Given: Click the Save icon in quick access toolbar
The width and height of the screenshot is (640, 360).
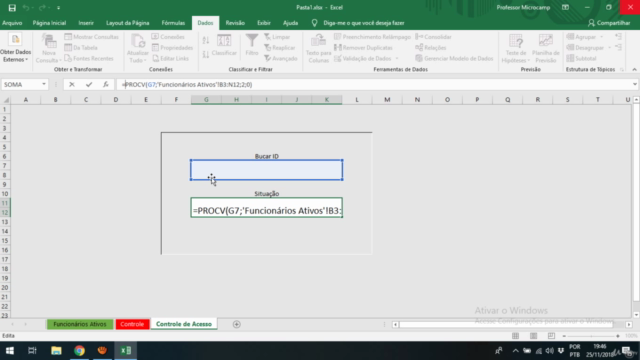Looking at the screenshot, I should [x=12, y=7].
